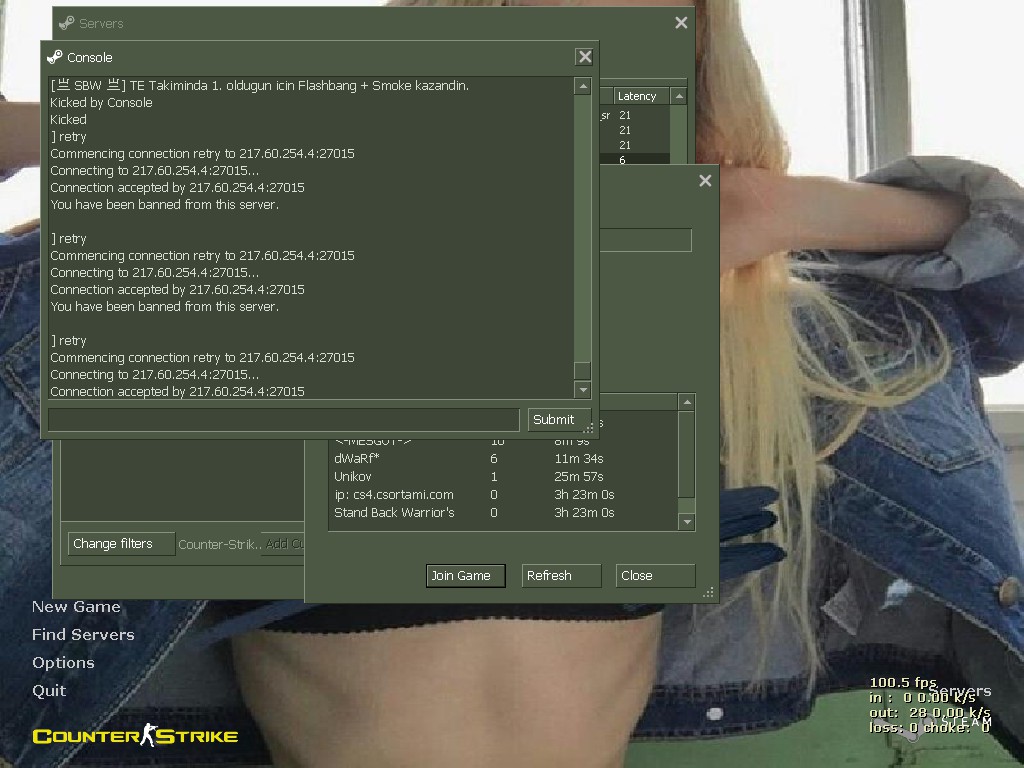Select 'Stand Back Warrior's' player row

[503, 513]
